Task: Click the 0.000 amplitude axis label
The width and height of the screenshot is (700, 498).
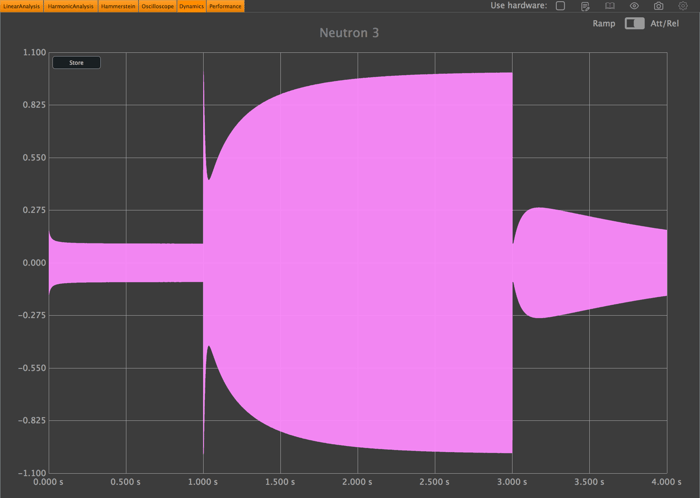Action: point(34,263)
